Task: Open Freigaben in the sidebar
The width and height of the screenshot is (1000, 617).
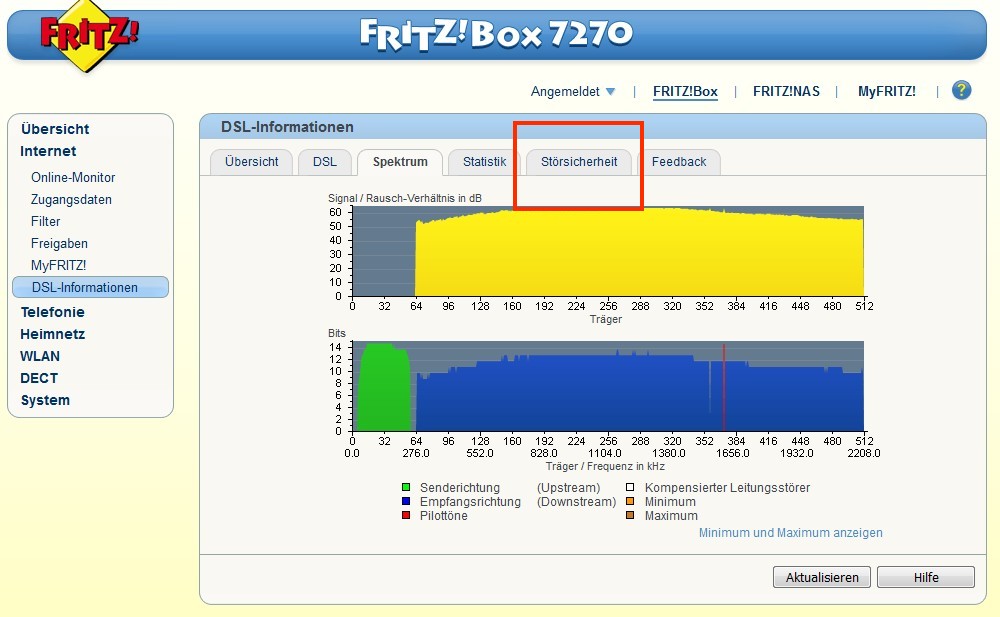Action: click(59, 244)
